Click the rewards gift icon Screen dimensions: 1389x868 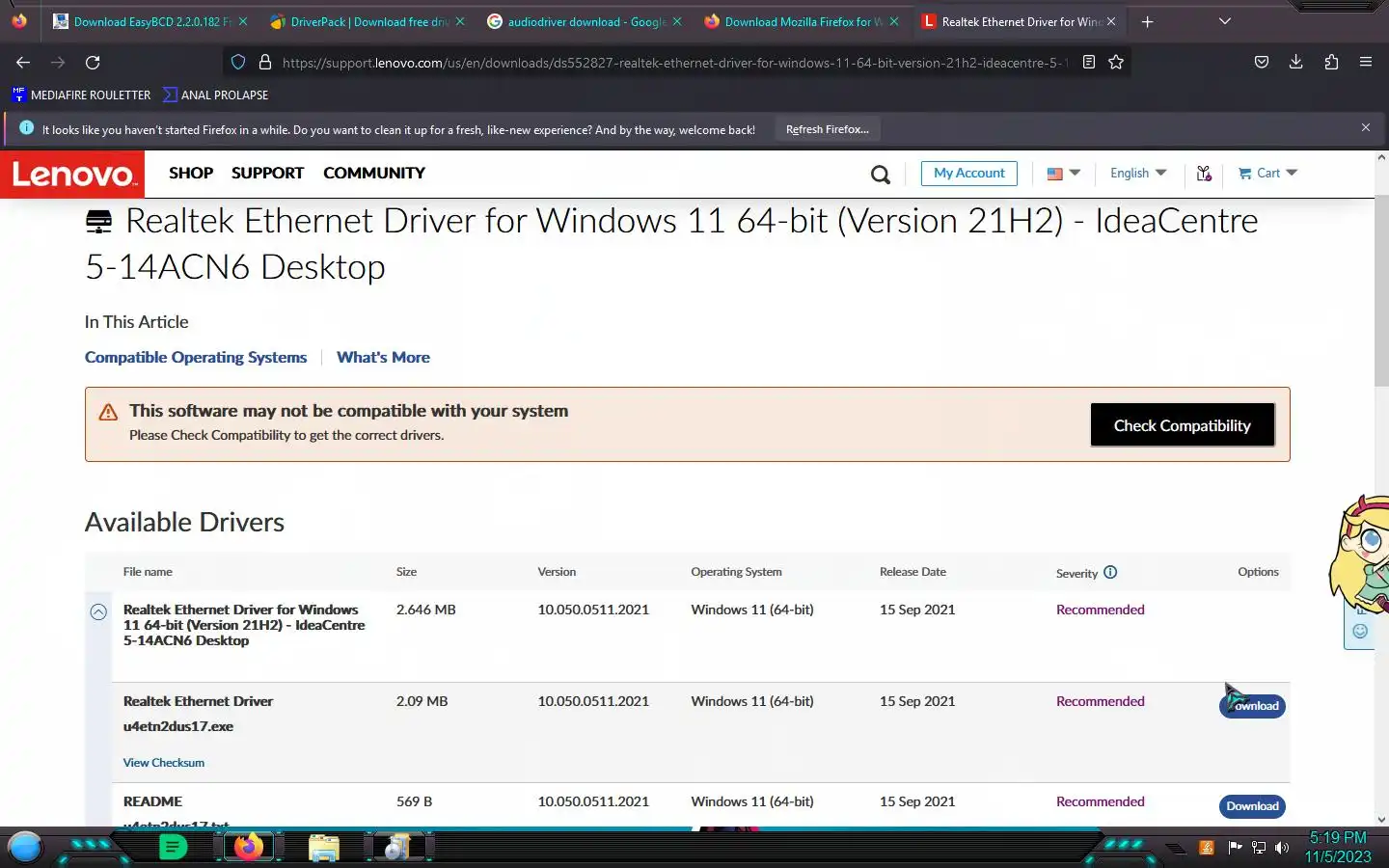1204,174
